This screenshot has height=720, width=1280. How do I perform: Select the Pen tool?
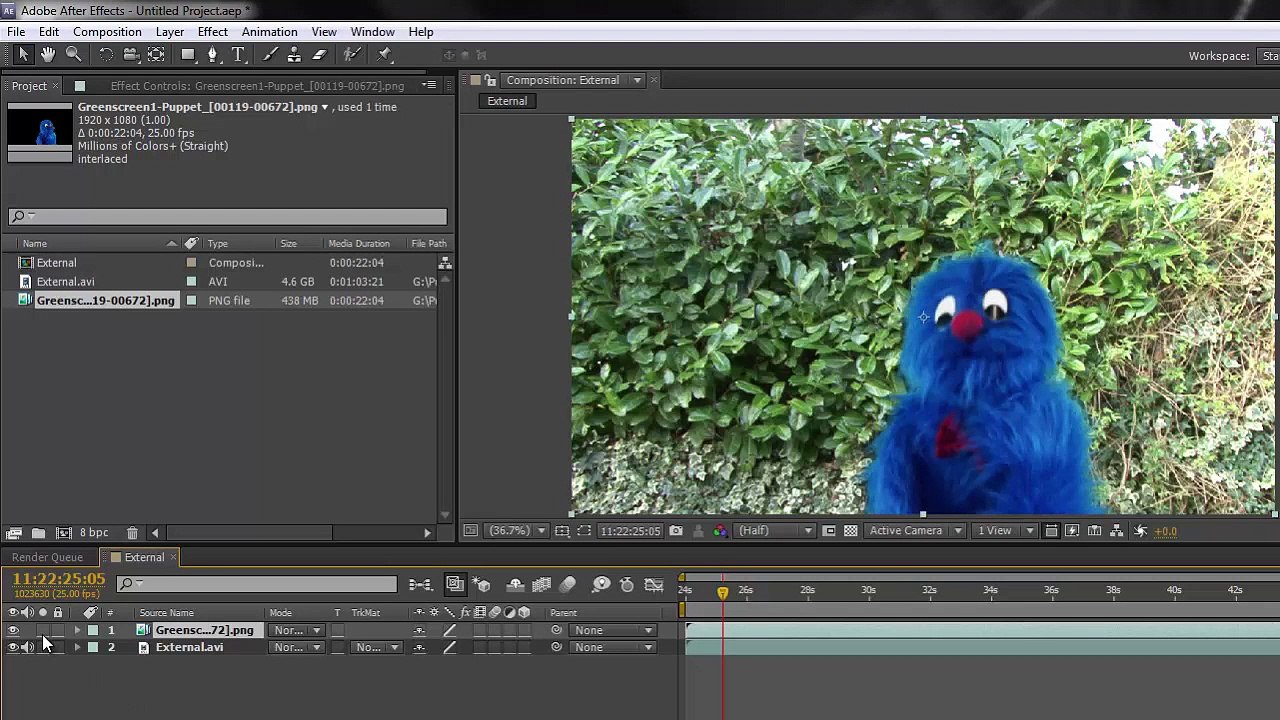coord(213,55)
